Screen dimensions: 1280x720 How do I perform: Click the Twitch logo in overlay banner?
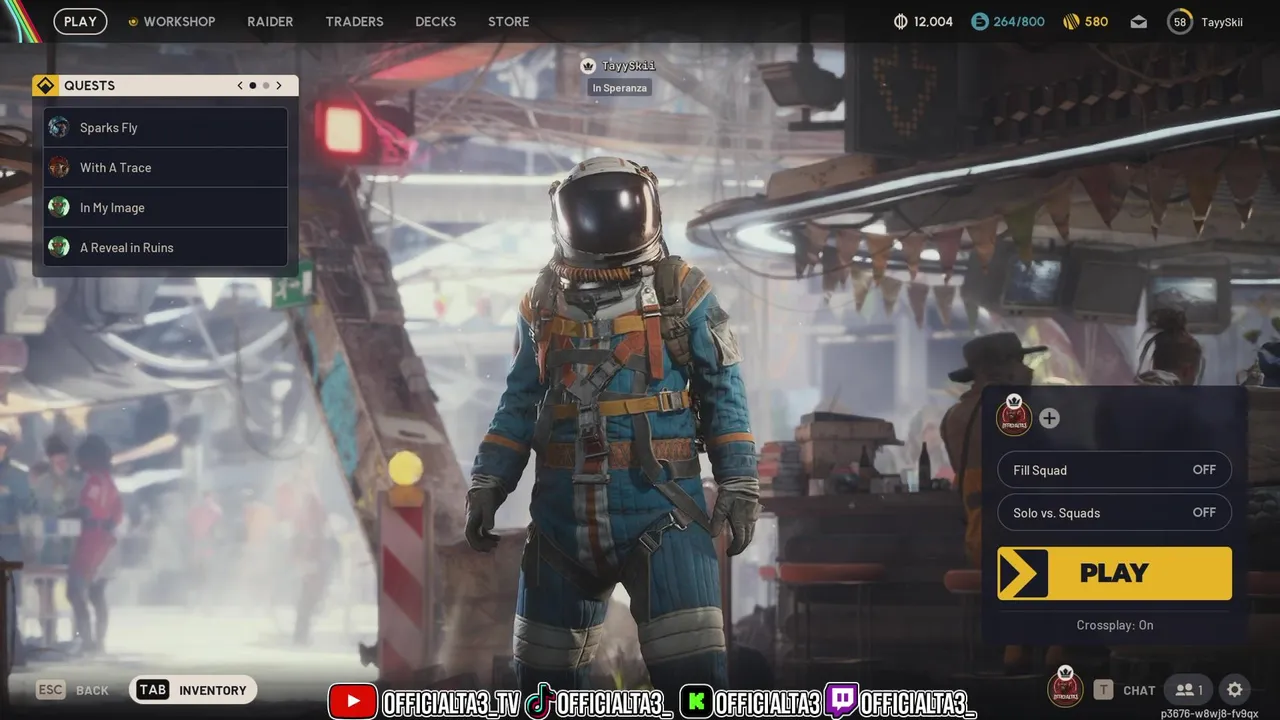click(x=841, y=702)
